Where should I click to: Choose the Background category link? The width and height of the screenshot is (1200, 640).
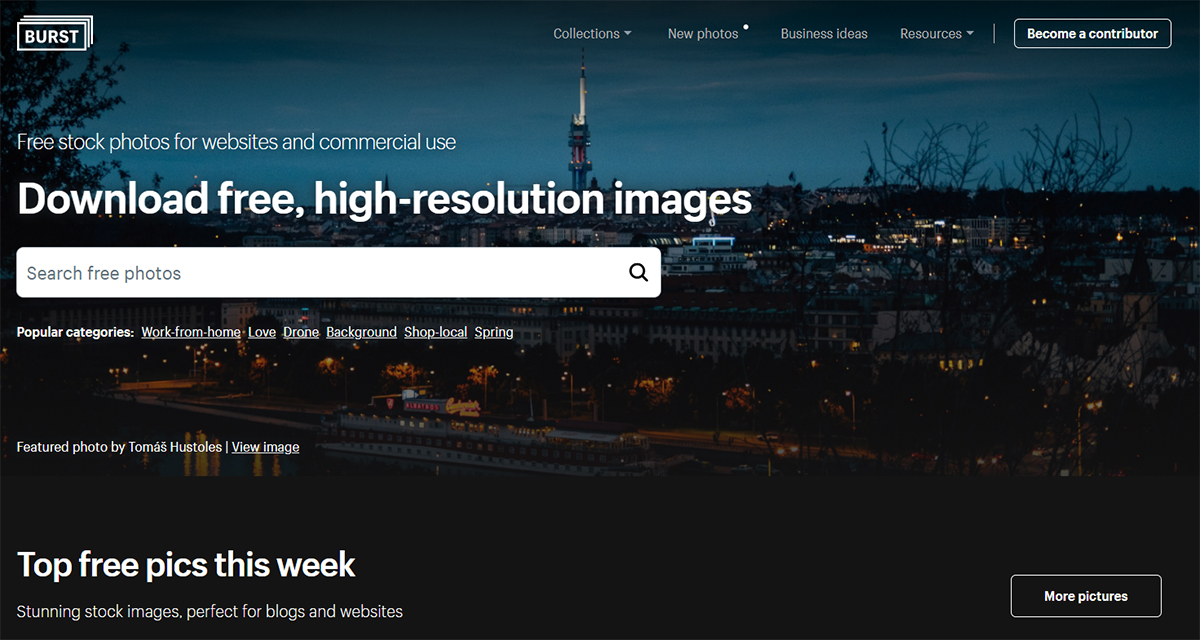tap(361, 332)
